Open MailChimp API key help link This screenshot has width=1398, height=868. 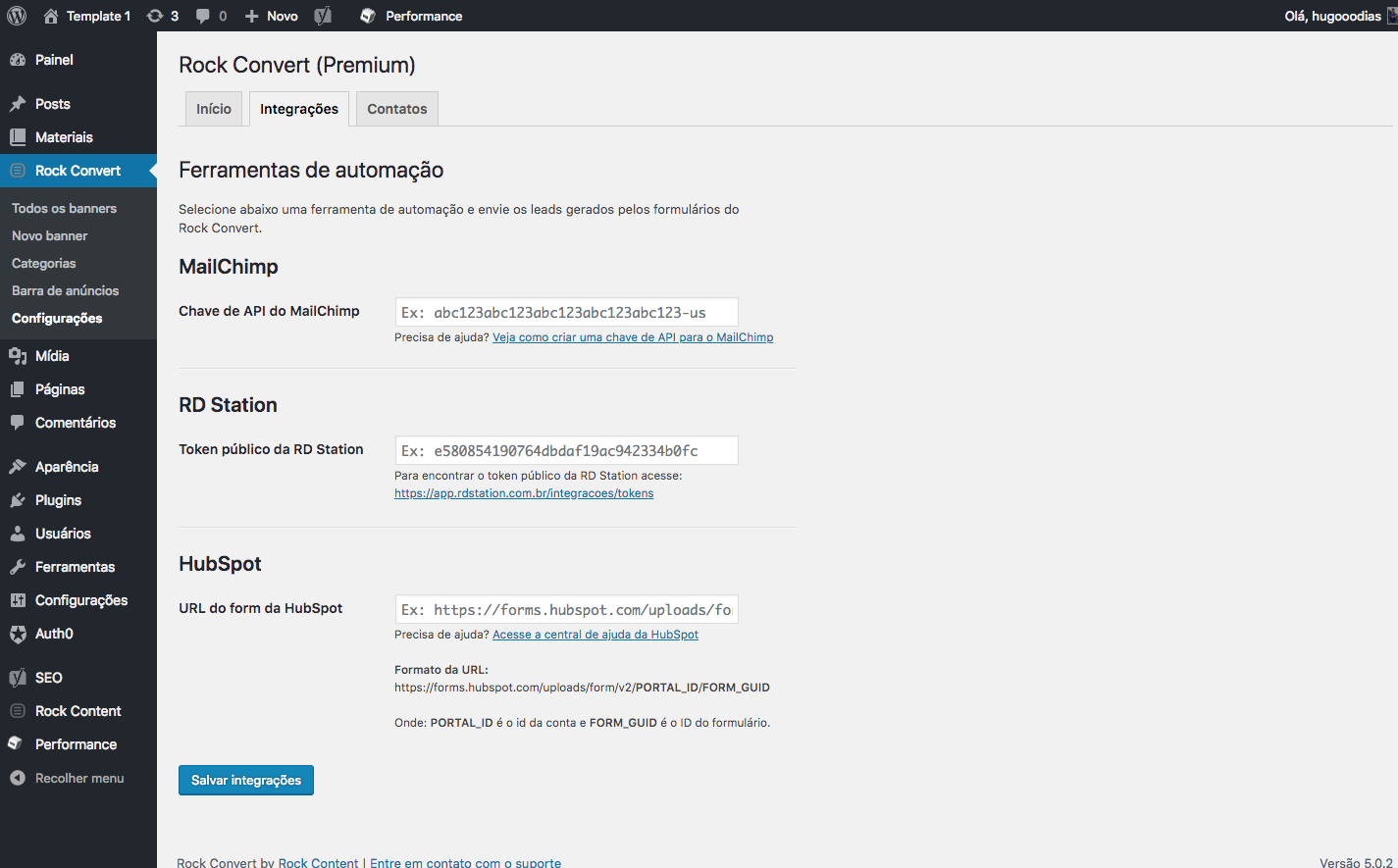tap(633, 337)
